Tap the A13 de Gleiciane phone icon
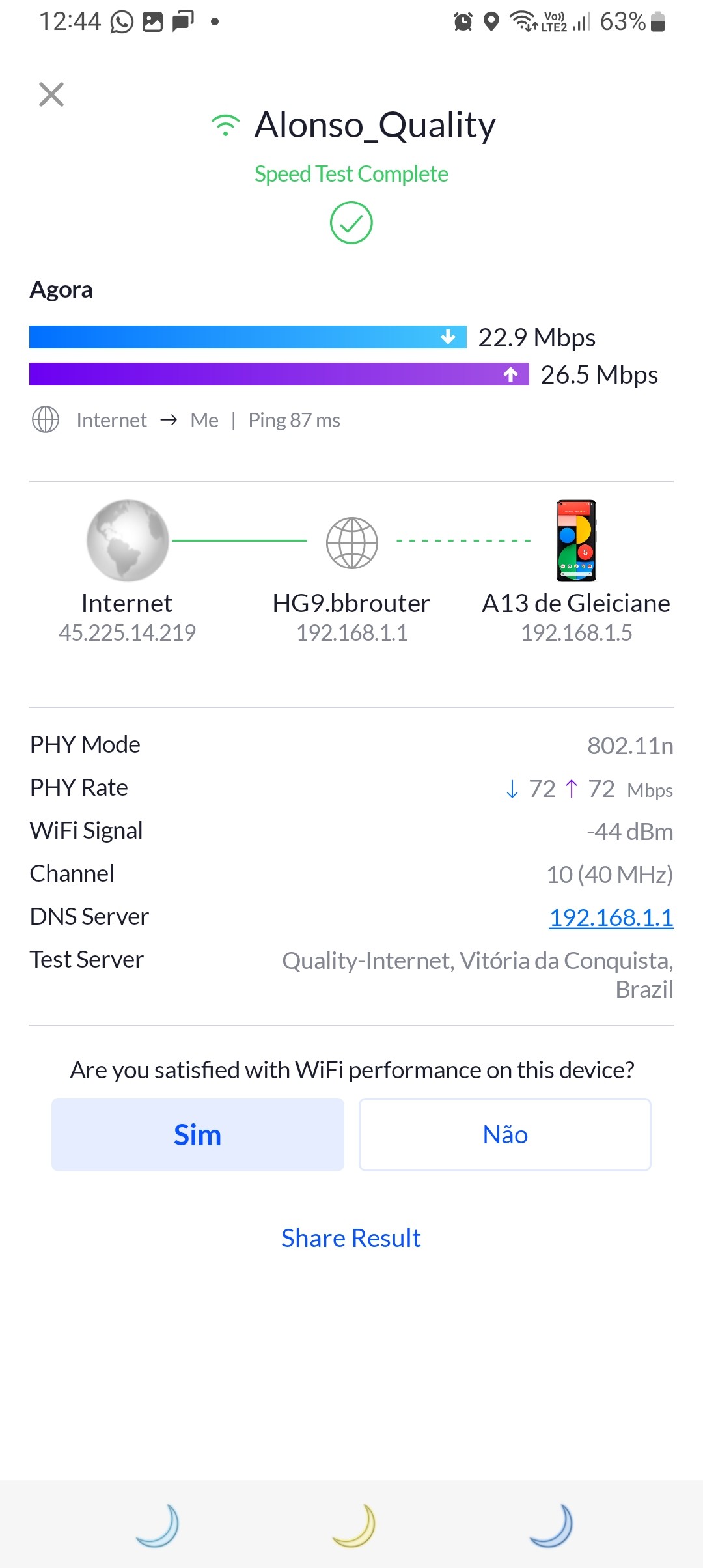Viewport: 703px width, 1568px height. tap(576, 540)
